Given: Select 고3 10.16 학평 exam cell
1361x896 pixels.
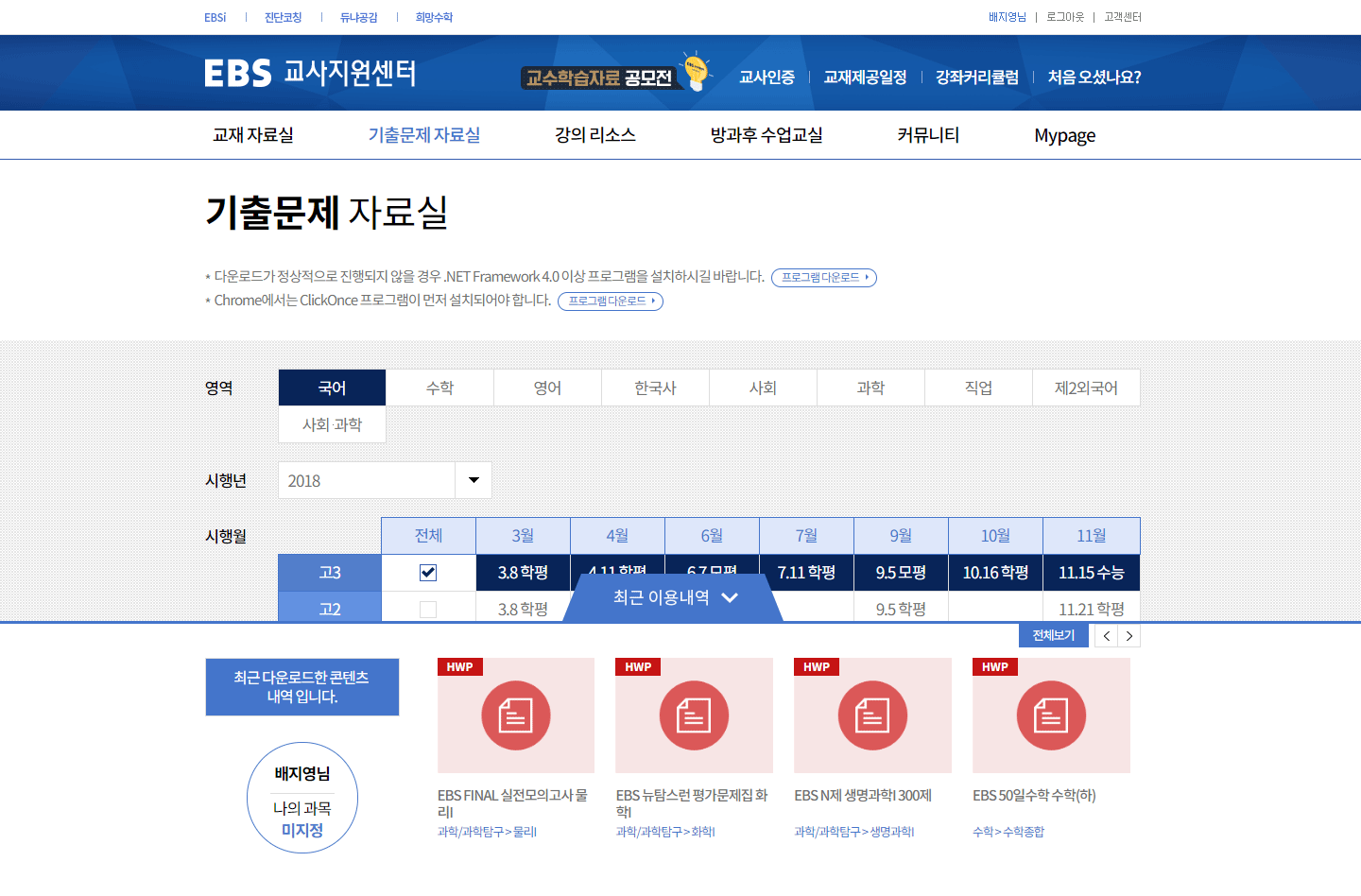Looking at the screenshot, I should (995, 573).
